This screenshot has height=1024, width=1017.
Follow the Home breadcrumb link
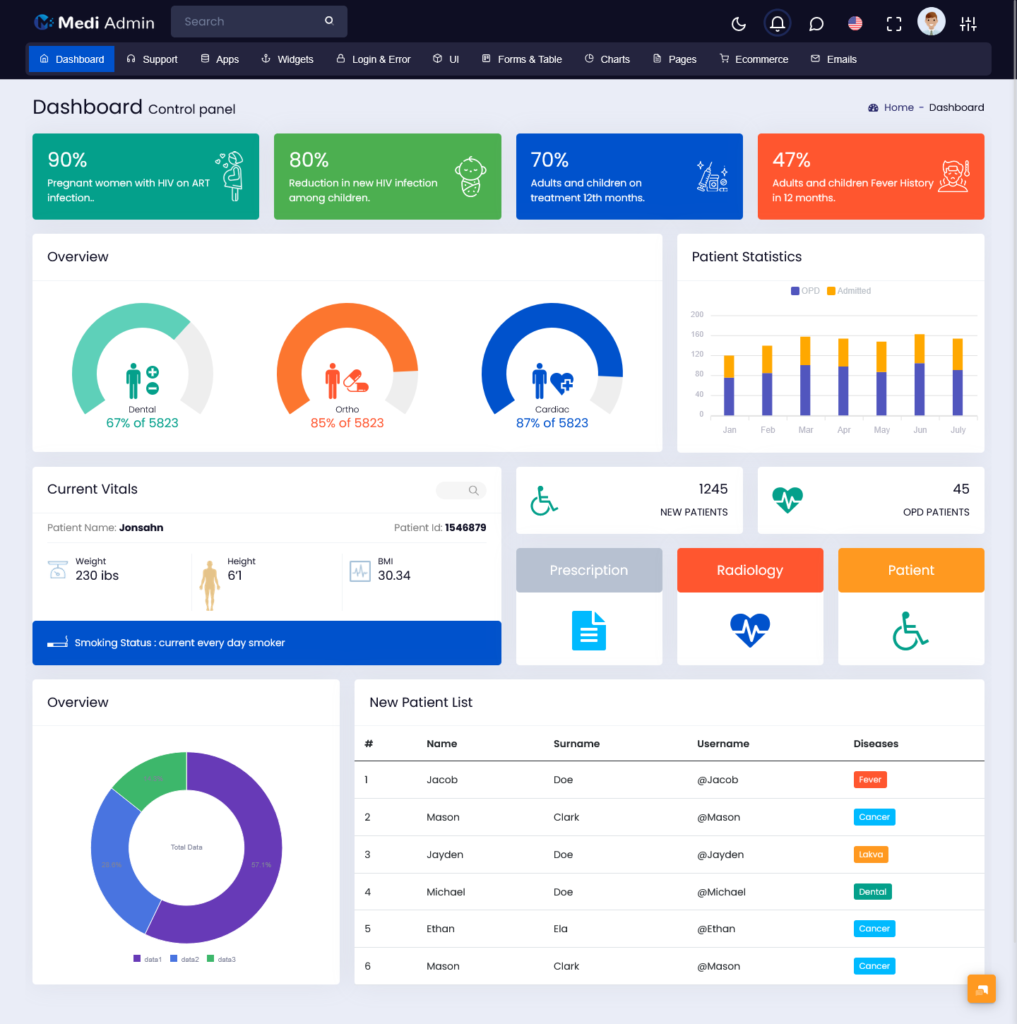click(x=898, y=107)
